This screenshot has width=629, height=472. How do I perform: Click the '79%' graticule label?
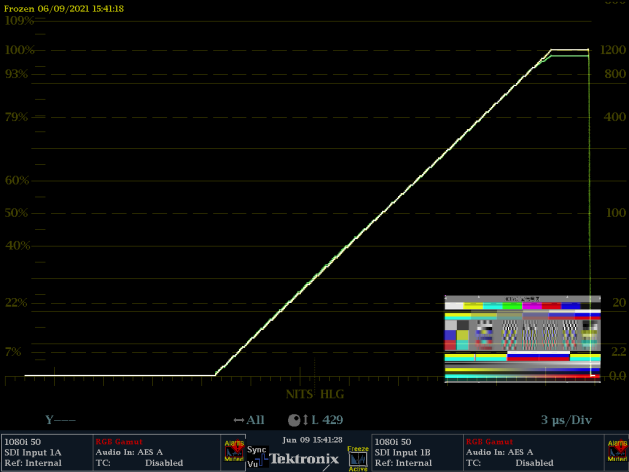(16, 117)
